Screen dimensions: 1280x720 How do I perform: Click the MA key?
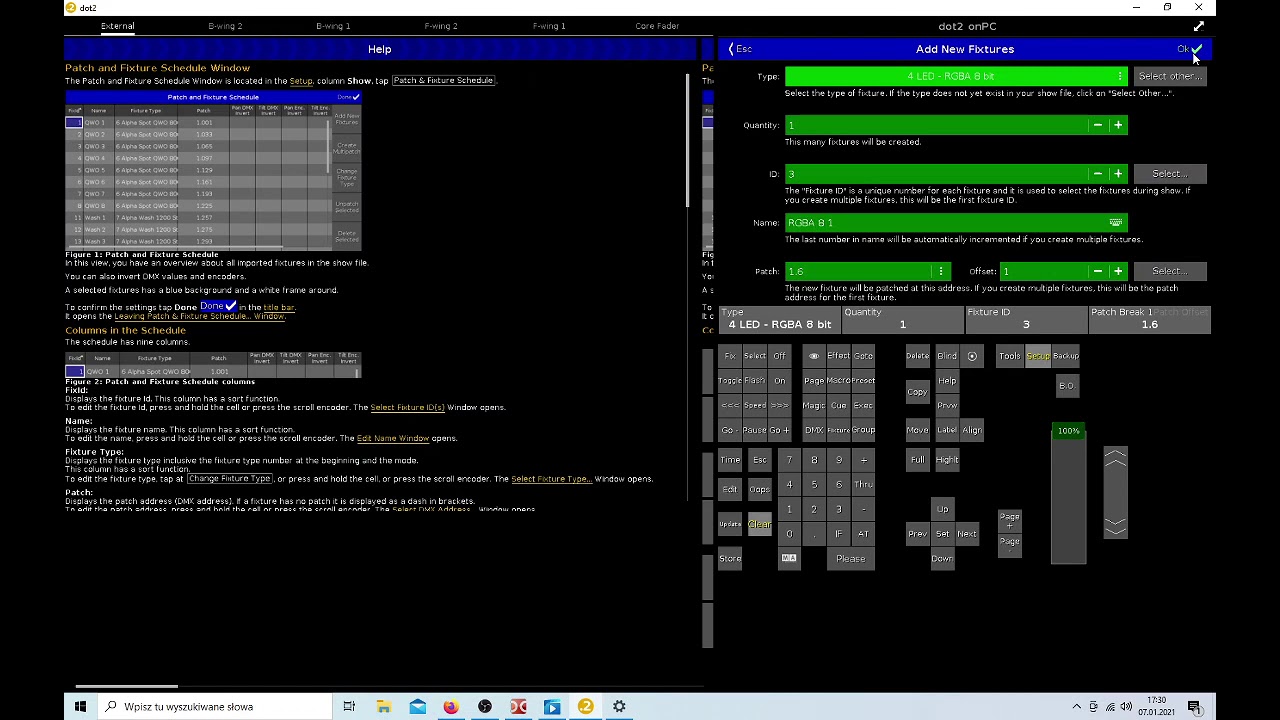coord(789,558)
